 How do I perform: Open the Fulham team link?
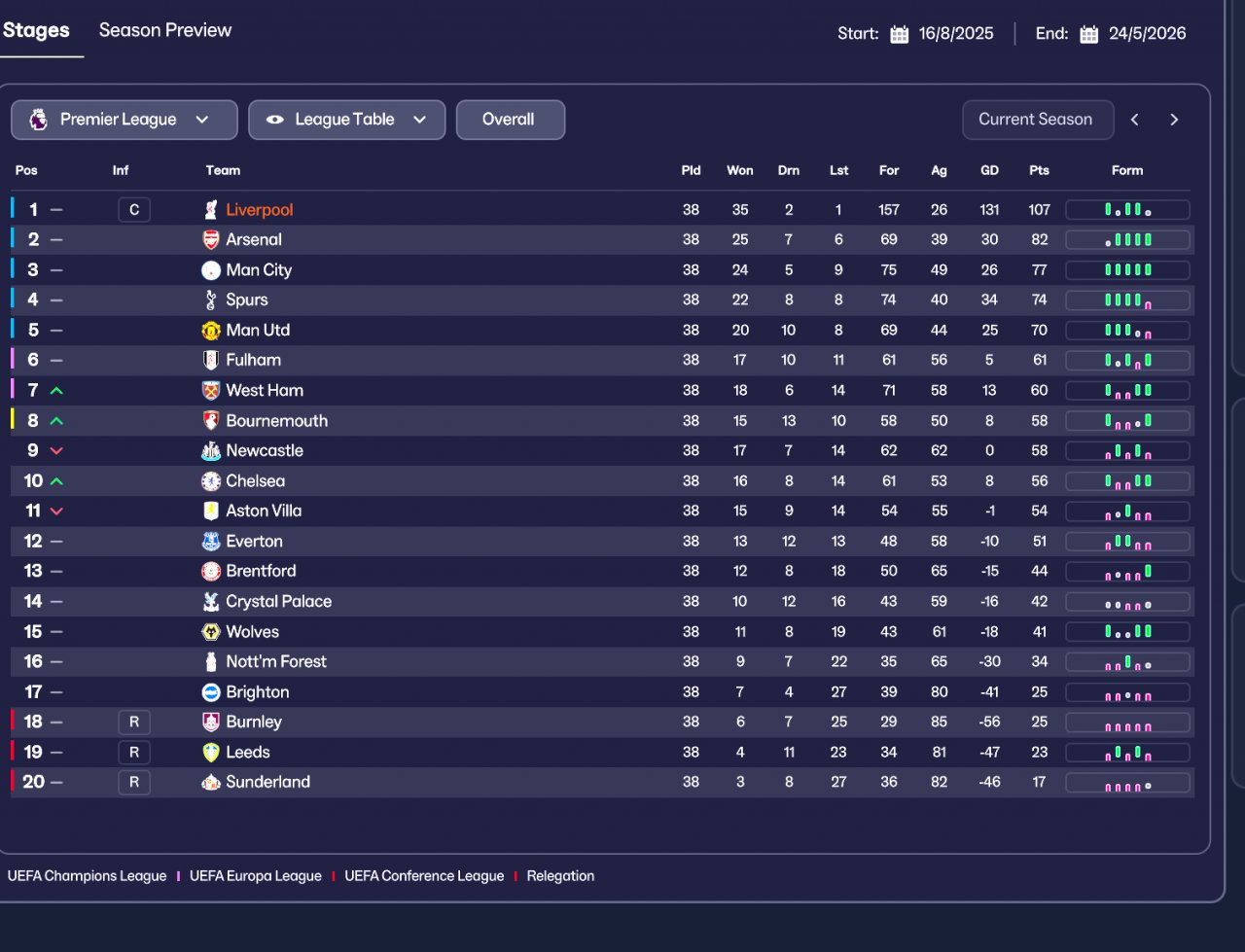pos(253,361)
